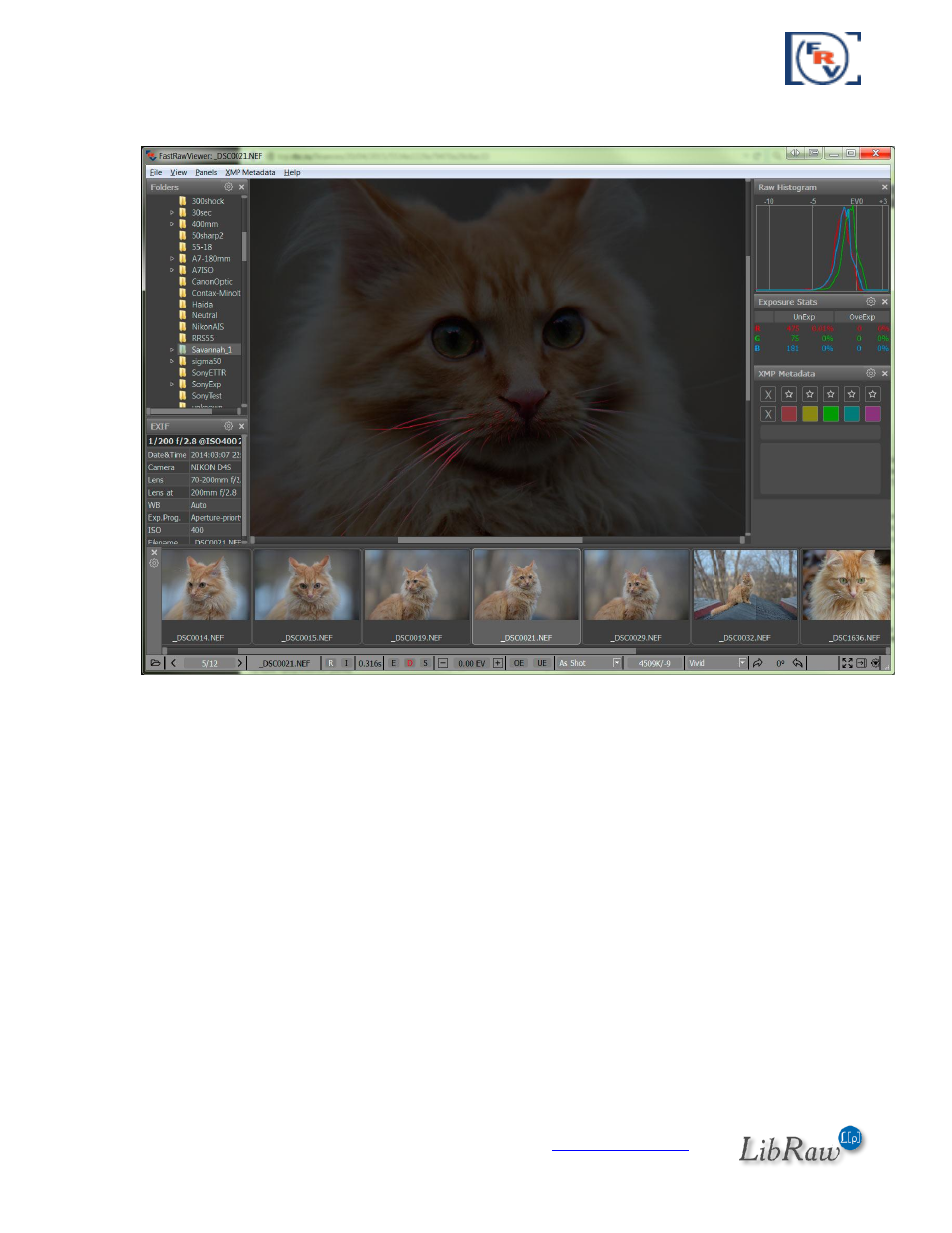Screen dimensions: 952x1233
Task: Apply the purple color label
Action: [x=873, y=414]
